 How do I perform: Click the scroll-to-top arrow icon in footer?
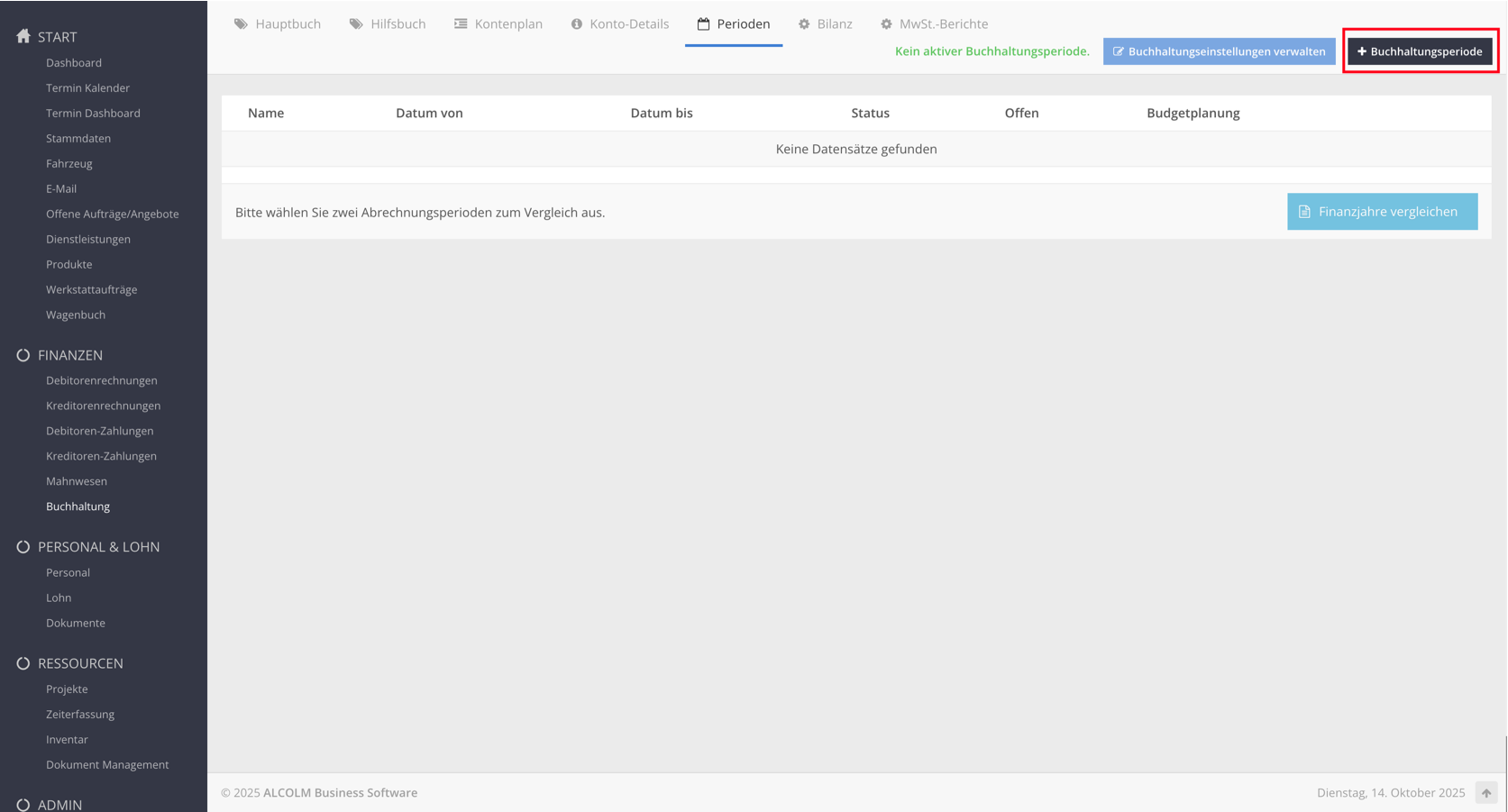(x=1485, y=793)
